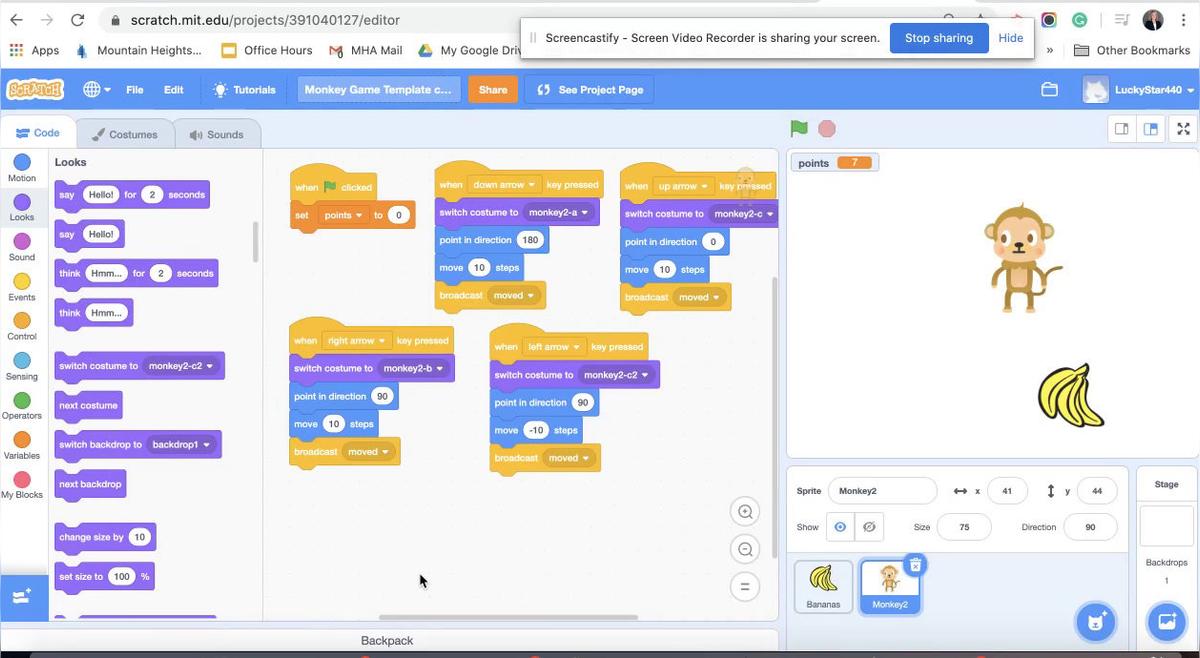Click the Add Extension button
Viewport: 1200px width, 658px height.
click(x=23, y=597)
